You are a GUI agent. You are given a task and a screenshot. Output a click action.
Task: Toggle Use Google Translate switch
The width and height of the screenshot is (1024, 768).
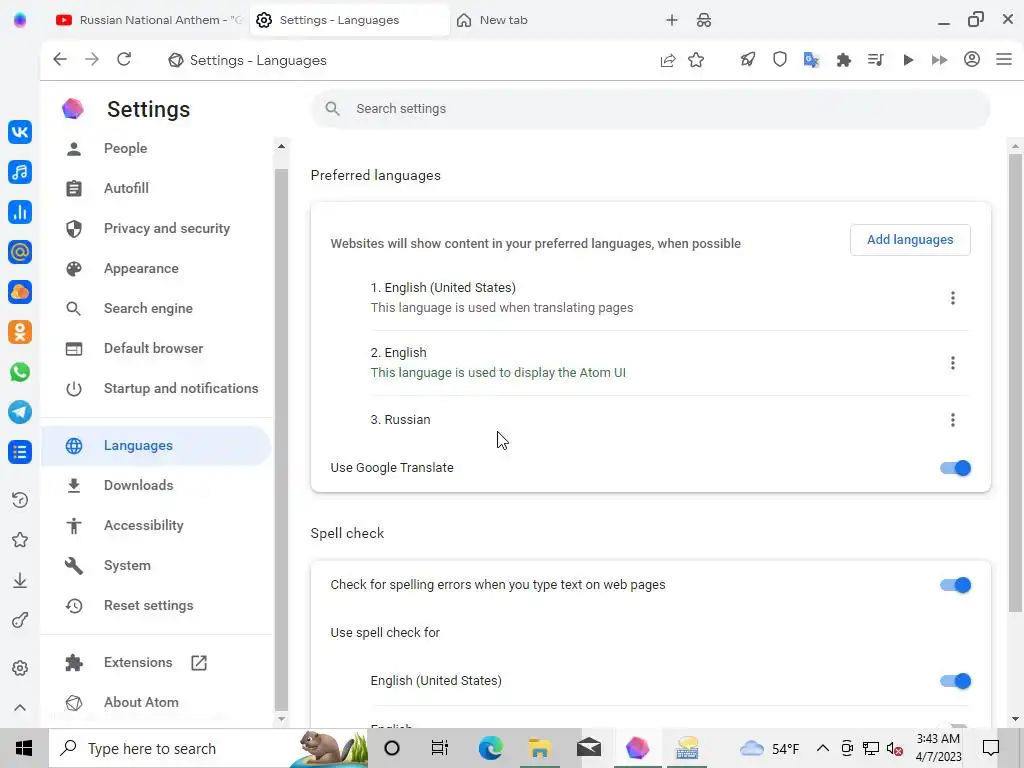point(955,468)
